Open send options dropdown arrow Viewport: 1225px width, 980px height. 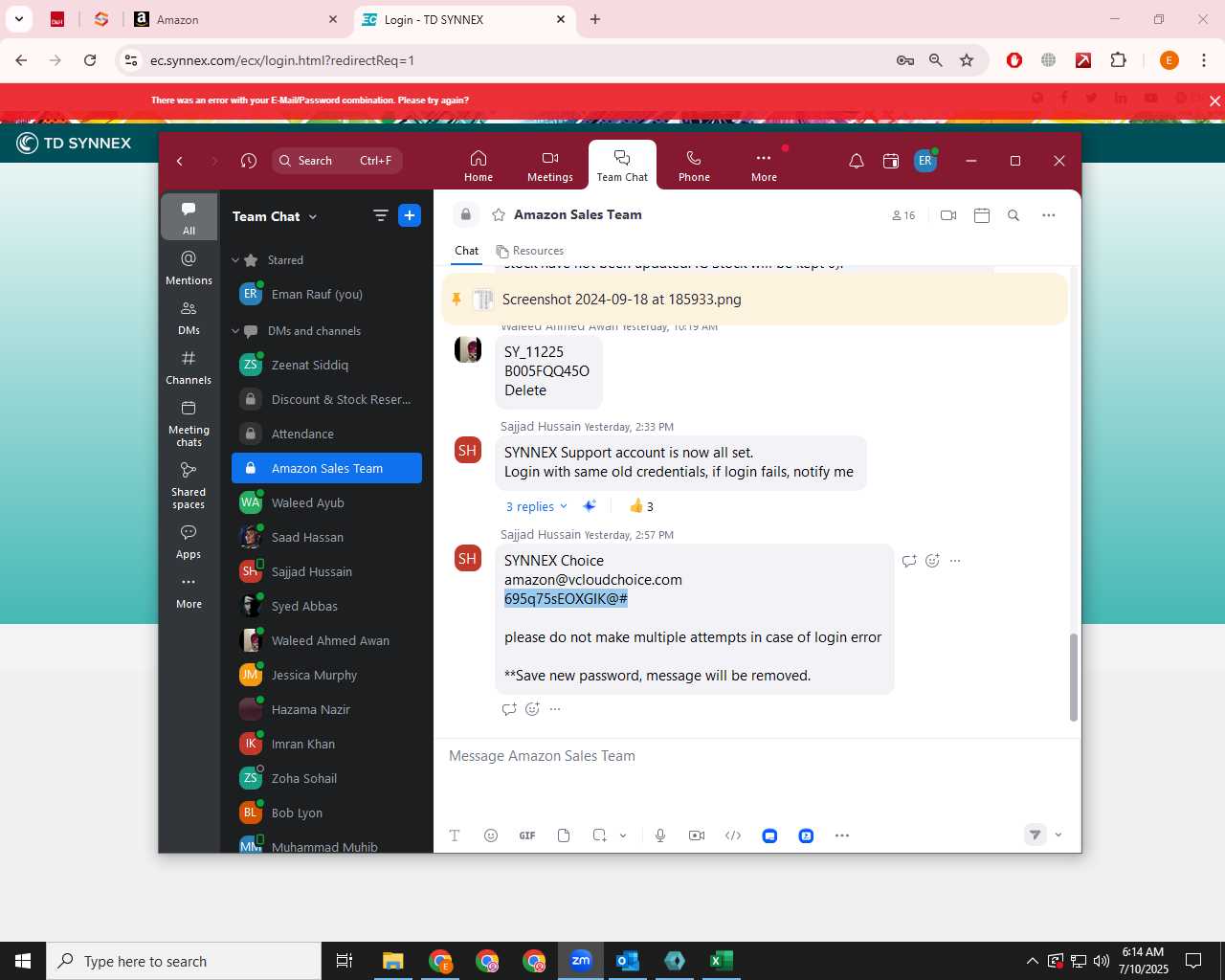(1058, 835)
